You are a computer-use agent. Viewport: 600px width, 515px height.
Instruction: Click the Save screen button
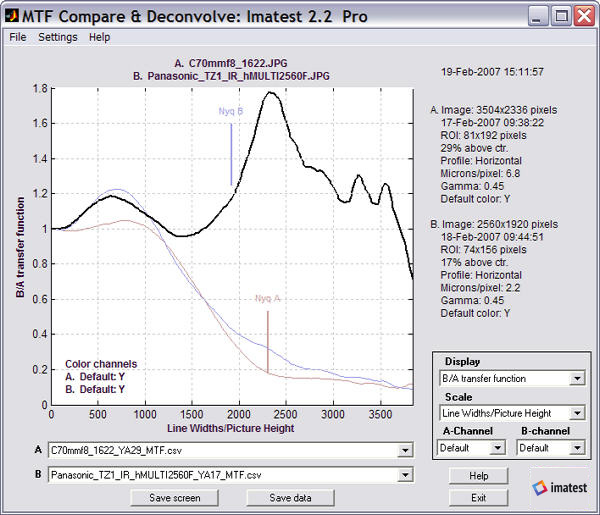pyautogui.click(x=174, y=498)
